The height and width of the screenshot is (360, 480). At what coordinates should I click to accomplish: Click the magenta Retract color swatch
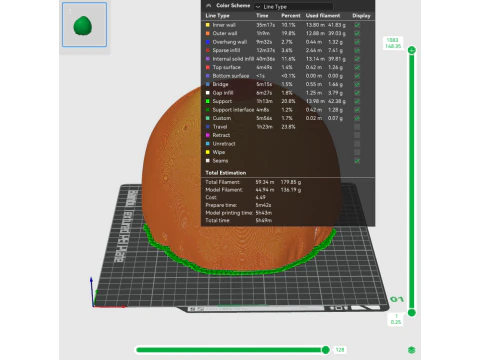(x=208, y=135)
